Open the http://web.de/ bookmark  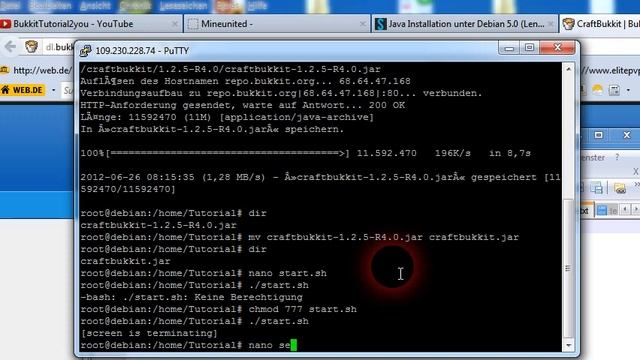[x=37, y=70]
